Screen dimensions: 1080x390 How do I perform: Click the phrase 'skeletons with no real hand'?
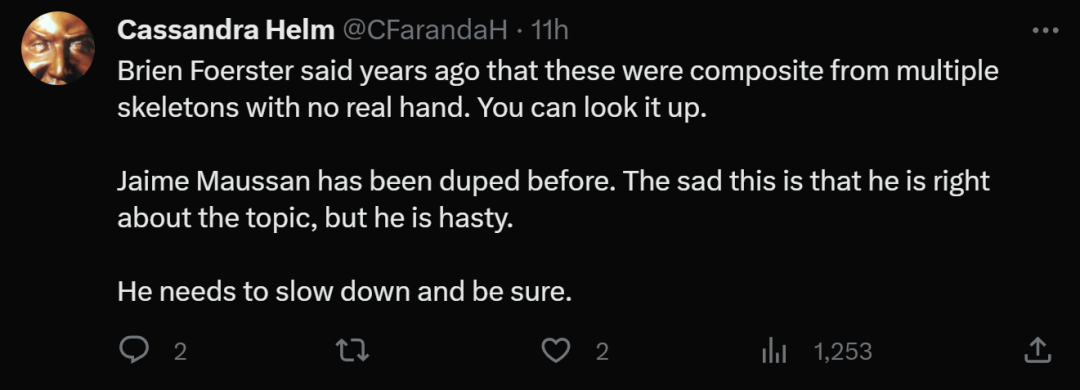point(293,109)
